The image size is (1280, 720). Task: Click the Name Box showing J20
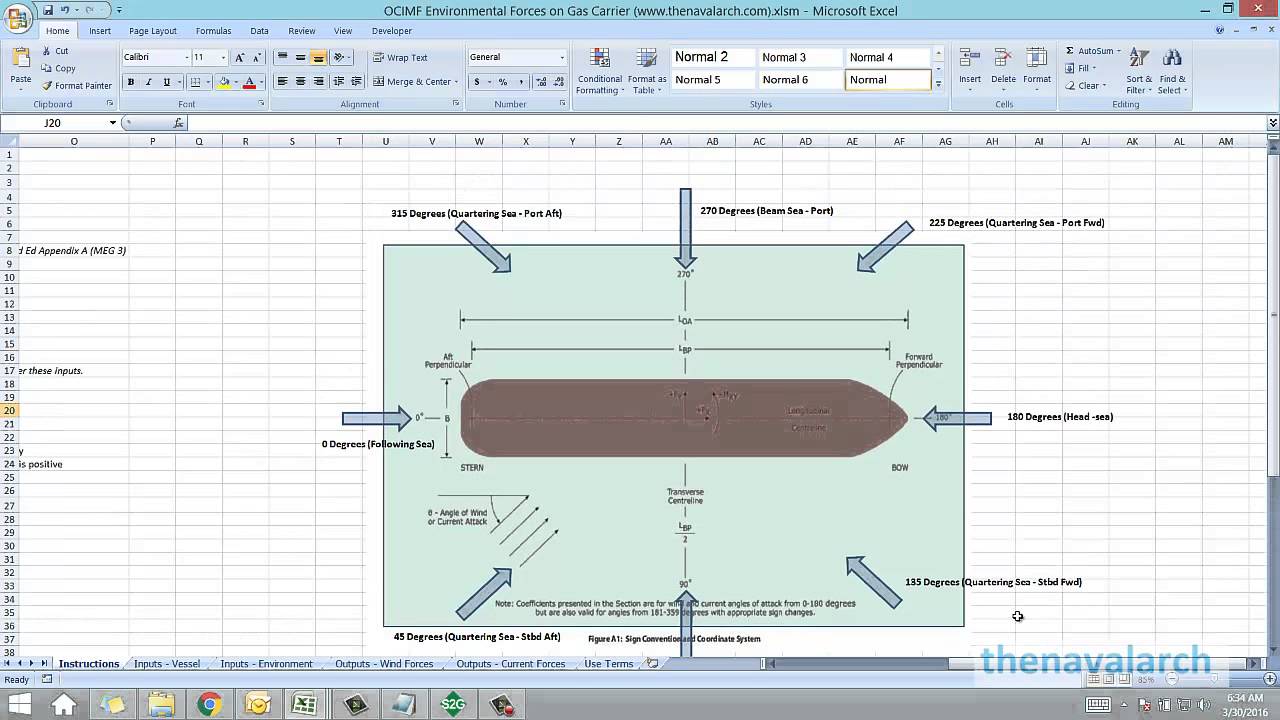coord(60,123)
